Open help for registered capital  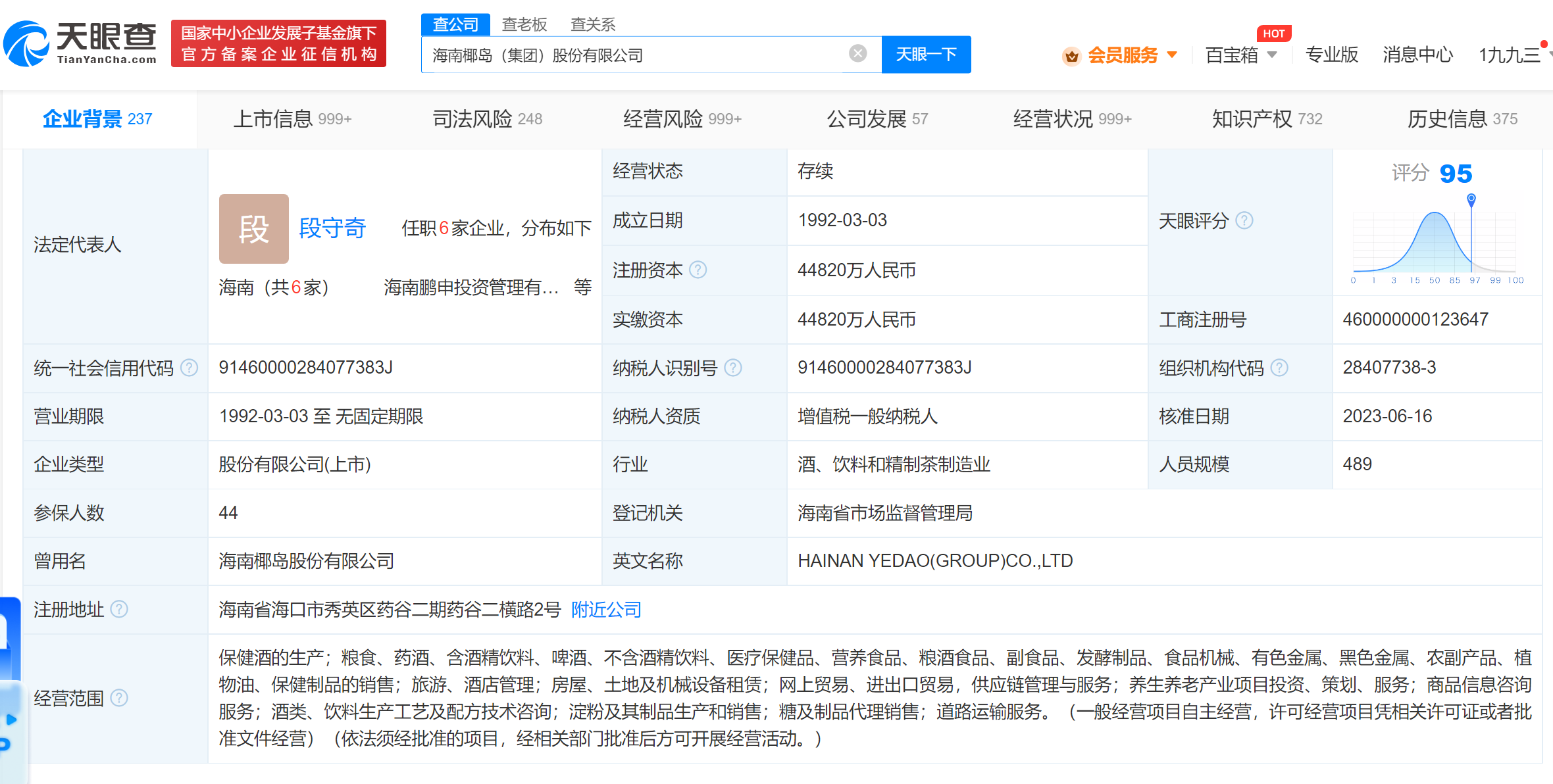coord(698,270)
